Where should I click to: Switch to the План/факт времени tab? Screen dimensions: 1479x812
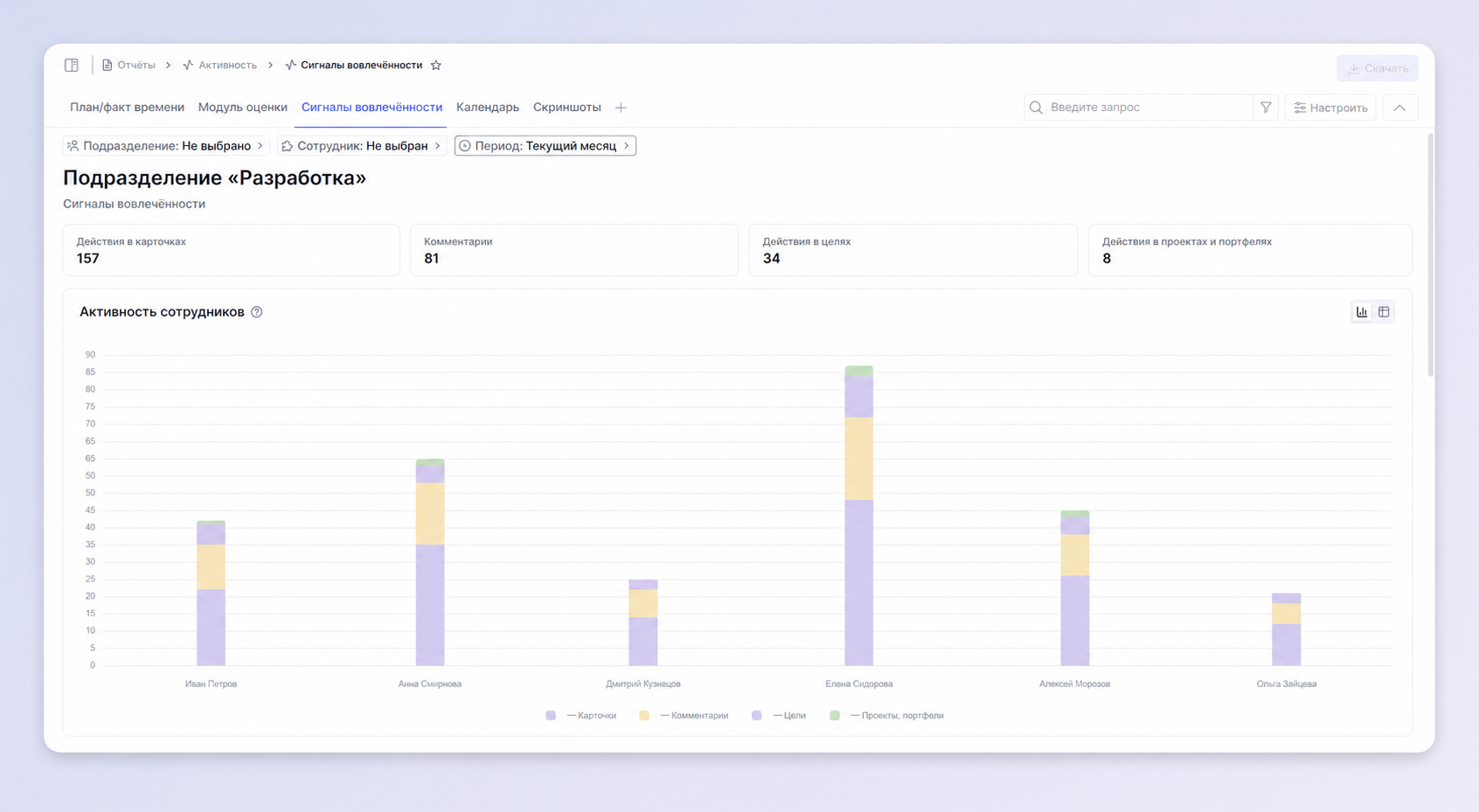(127, 108)
